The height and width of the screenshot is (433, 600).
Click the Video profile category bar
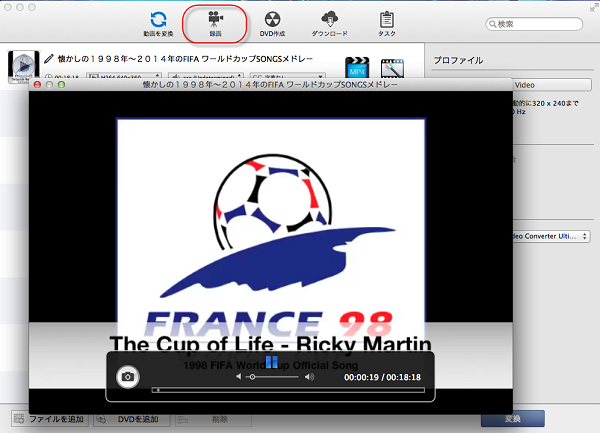551,85
